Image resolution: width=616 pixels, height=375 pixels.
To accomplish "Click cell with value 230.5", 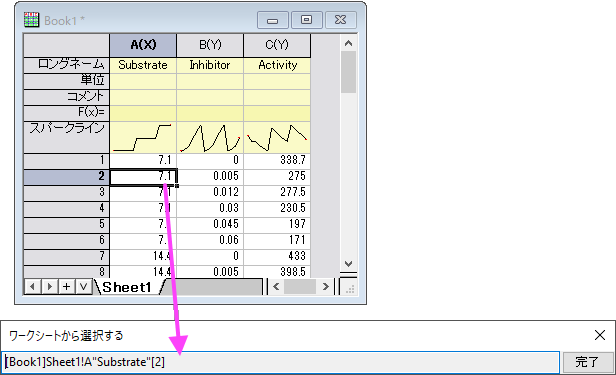I will pyautogui.click(x=277, y=209).
